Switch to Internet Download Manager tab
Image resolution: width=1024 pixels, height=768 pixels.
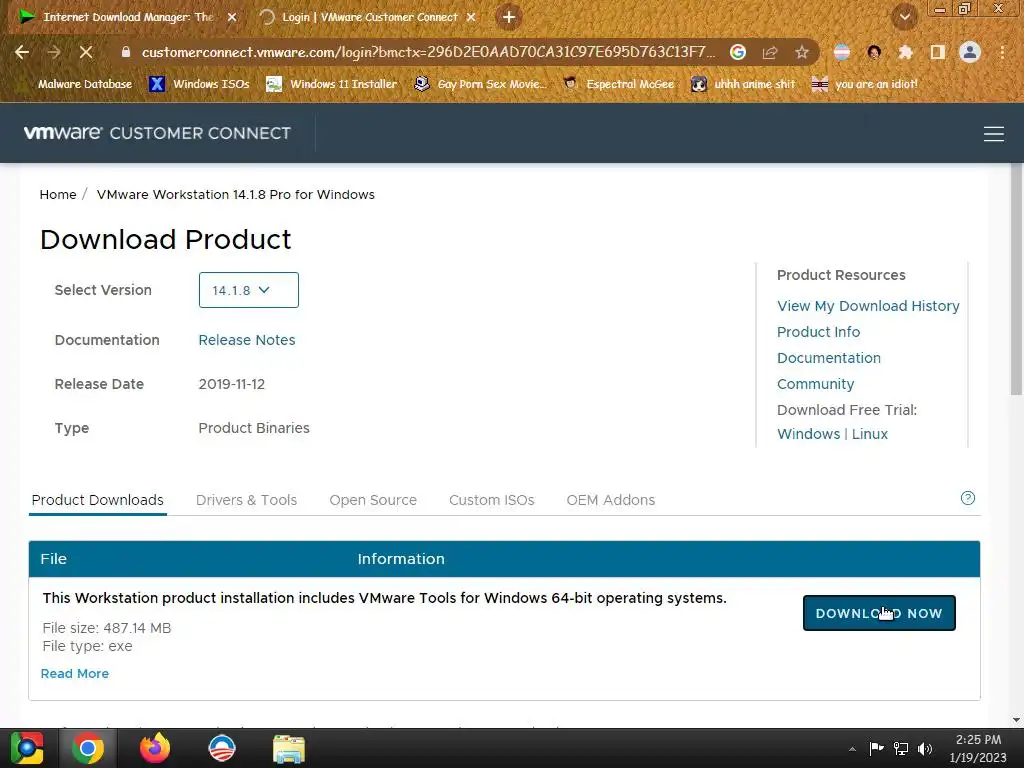pos(126,17)
